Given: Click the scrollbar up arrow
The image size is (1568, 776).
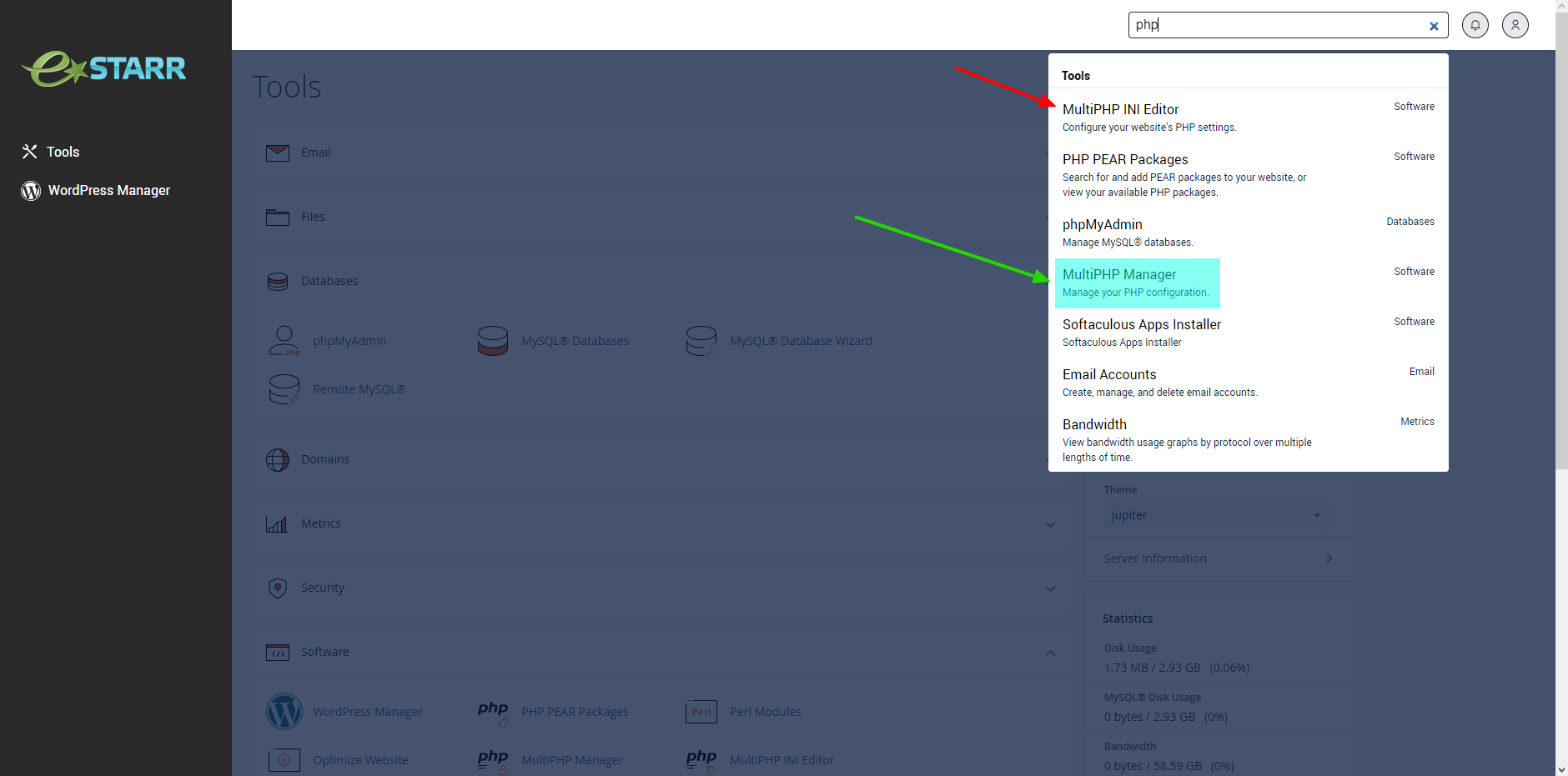Looking at the screenshot, I should point(1561,6).
